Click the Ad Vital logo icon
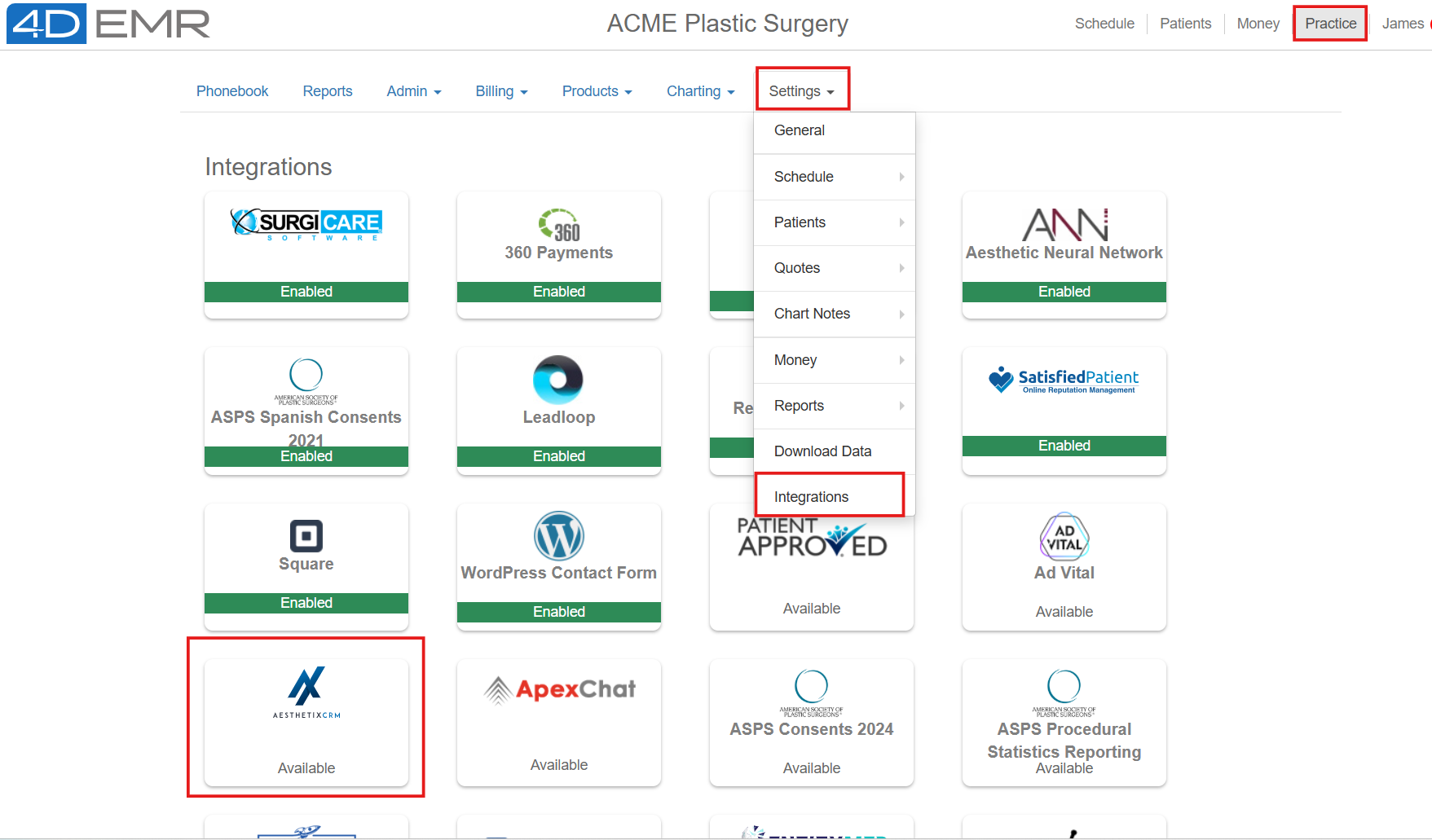The image size is (1432, 840). pyautogui.click(x=1064, y=536)
